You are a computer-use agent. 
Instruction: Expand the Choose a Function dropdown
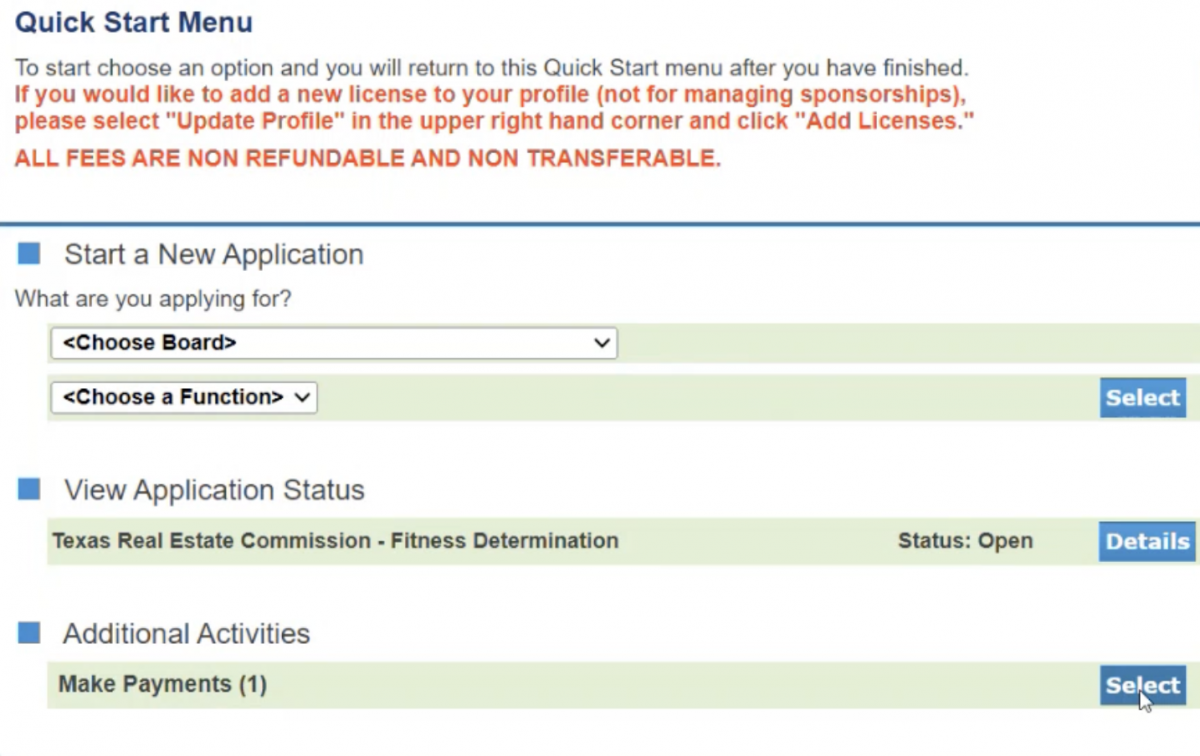[x=184, y=397]
